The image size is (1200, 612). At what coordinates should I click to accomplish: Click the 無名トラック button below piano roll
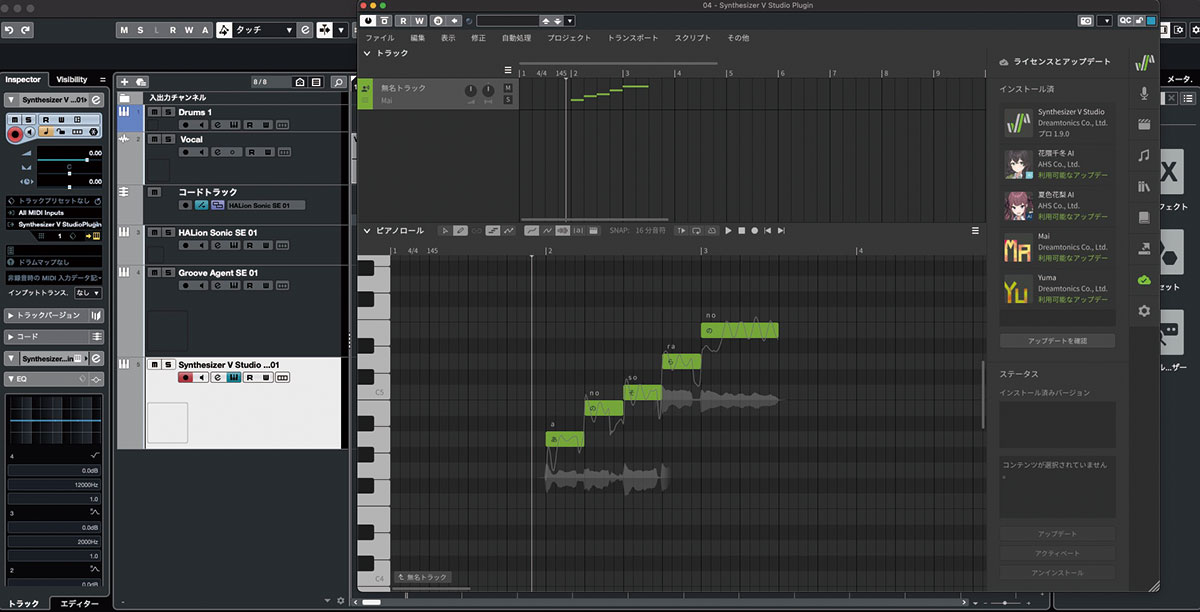pyautogui.click(x=423, y=577)
